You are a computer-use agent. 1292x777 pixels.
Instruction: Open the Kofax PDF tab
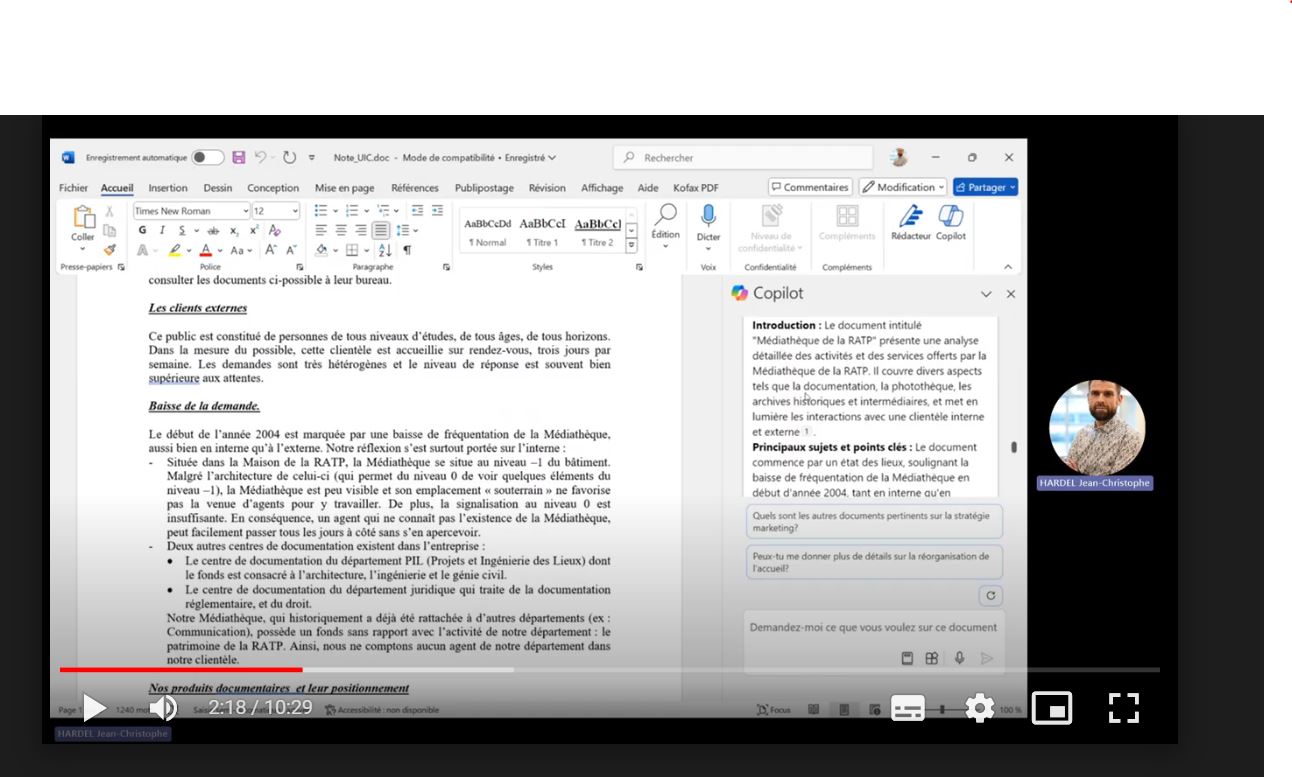coord(695,188)
